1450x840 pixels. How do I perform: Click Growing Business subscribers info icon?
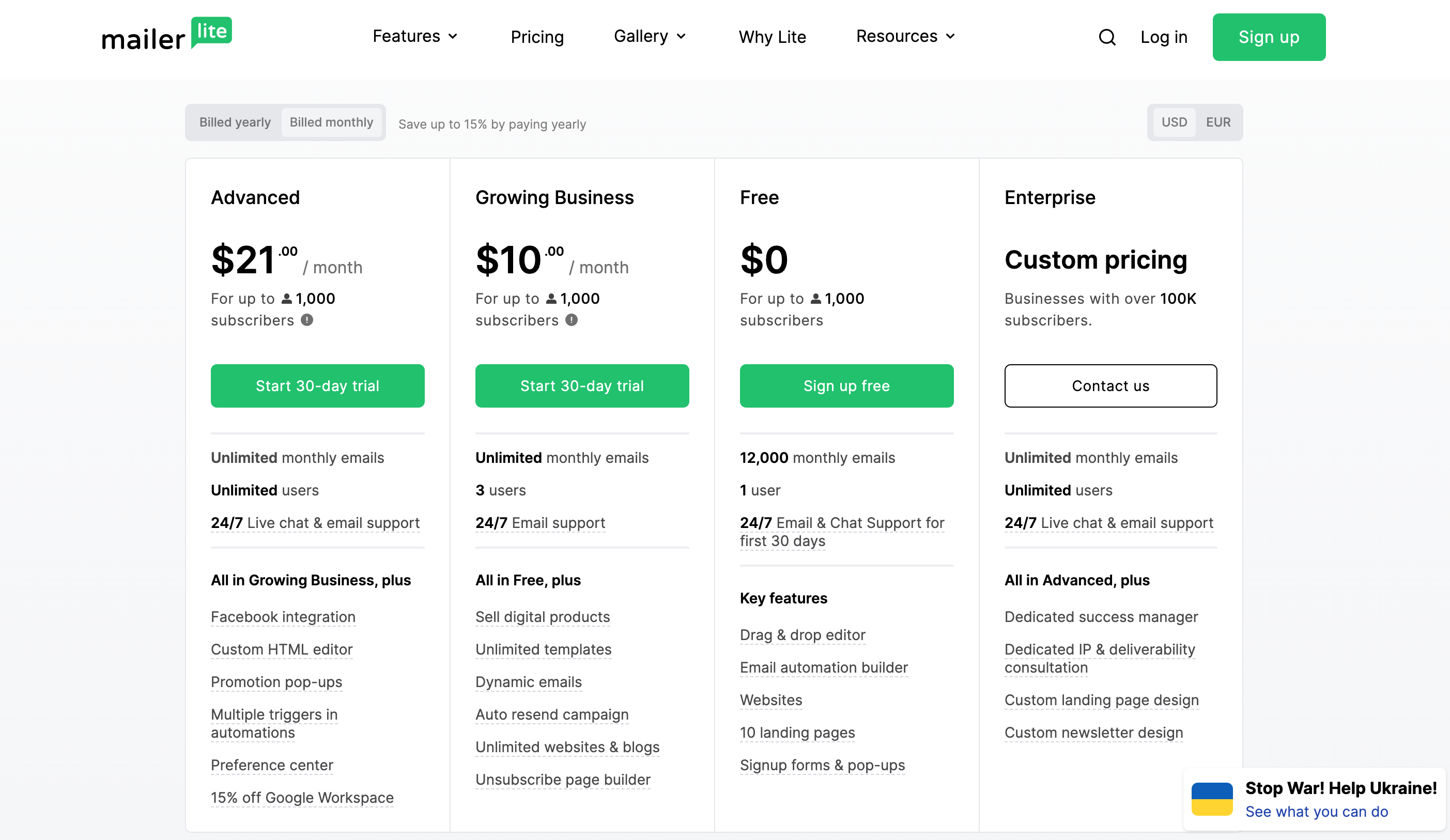click(571, 320)
